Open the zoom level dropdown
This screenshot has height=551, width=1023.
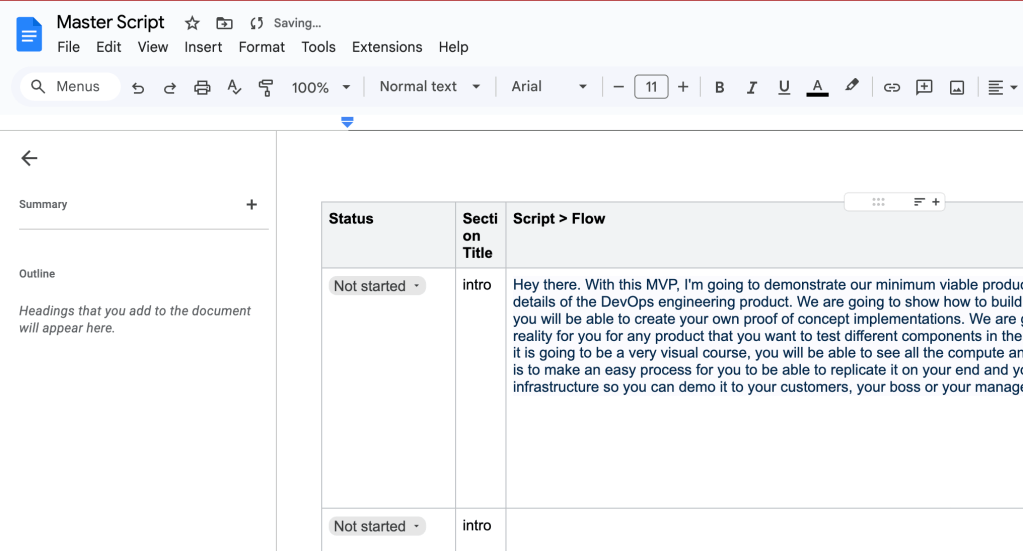point(321,87)
